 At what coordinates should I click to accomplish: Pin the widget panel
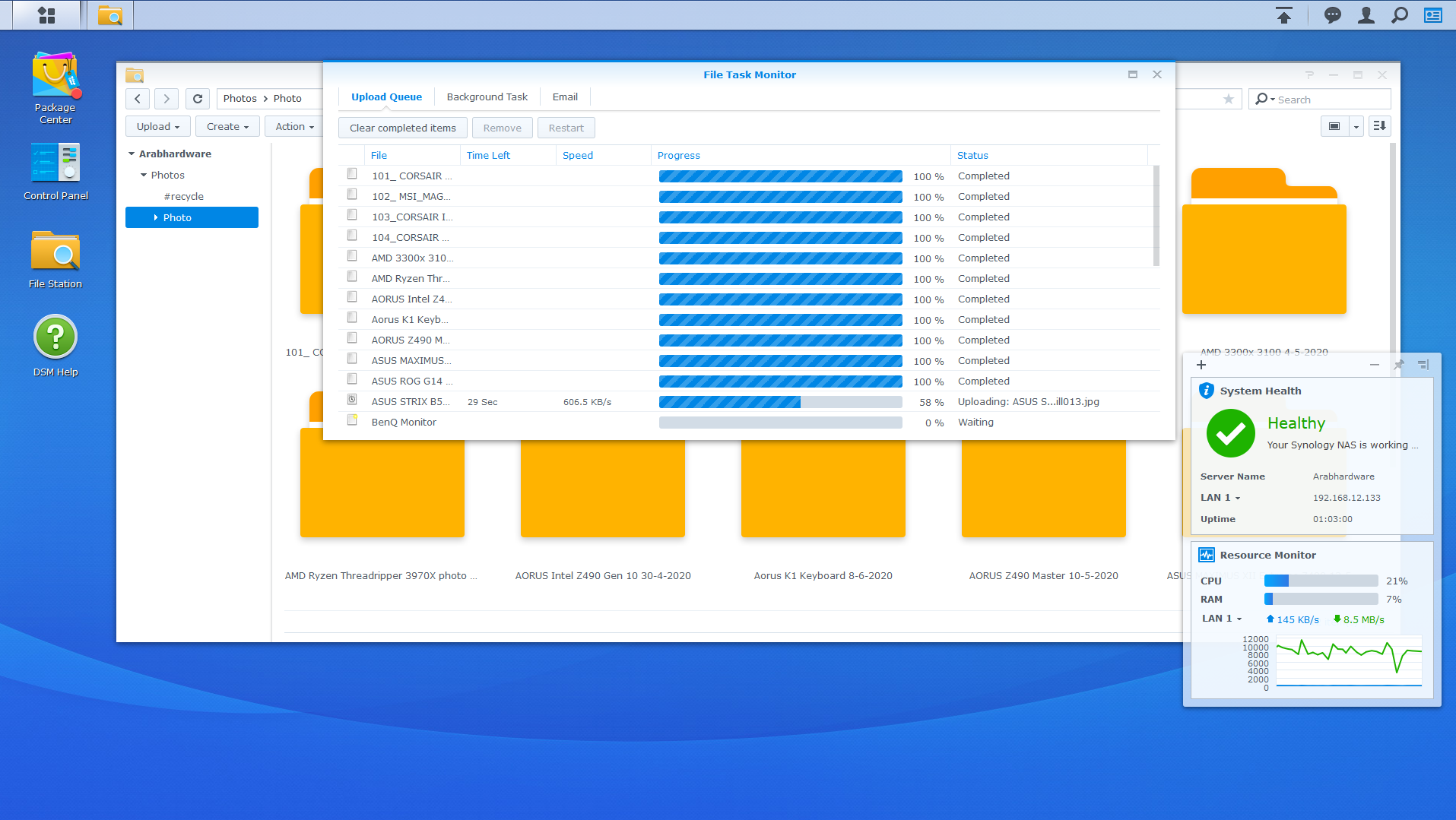pyautogui.click(x=1398, y=365)
